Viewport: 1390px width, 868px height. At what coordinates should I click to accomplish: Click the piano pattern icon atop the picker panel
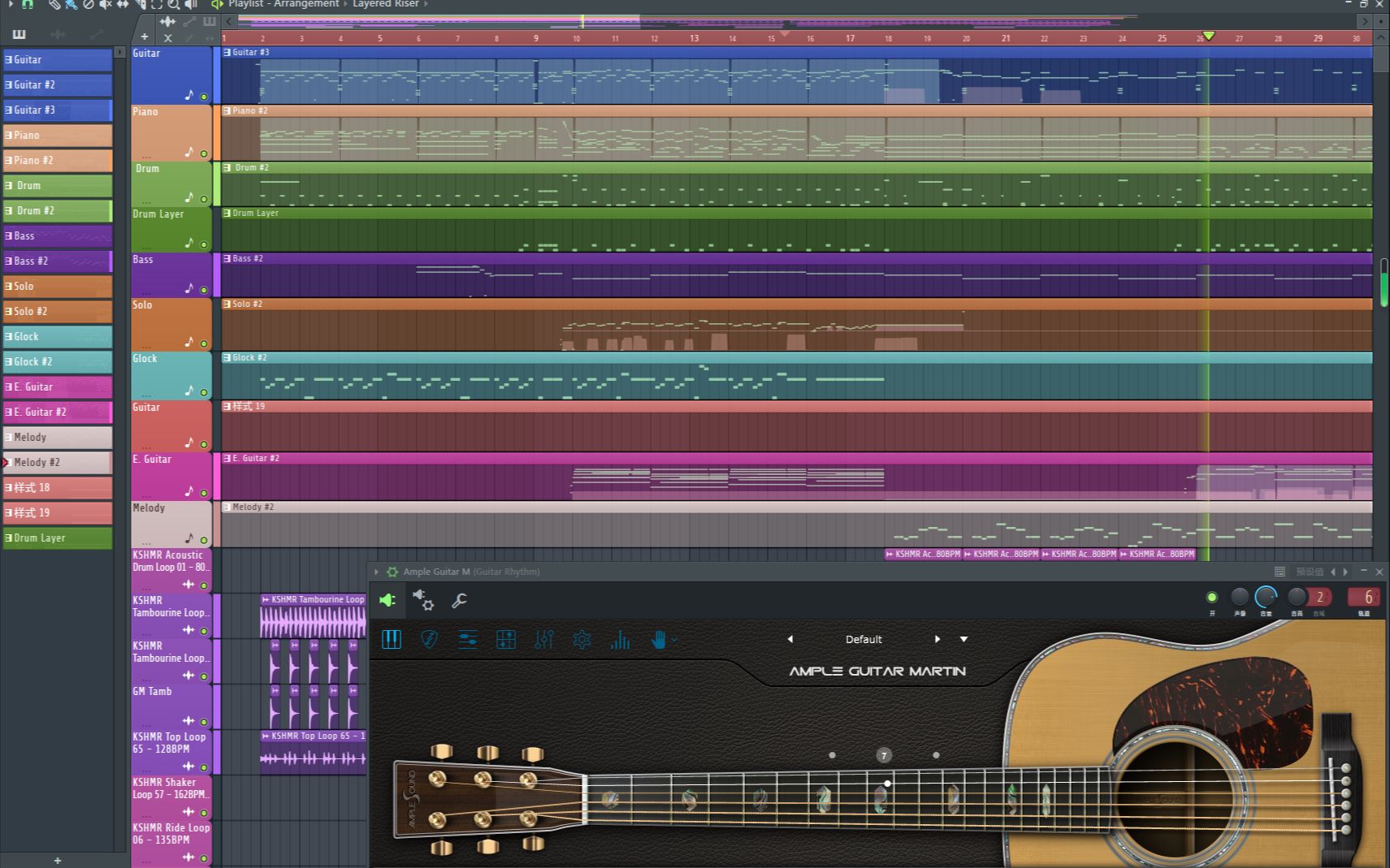pos(19,34)
